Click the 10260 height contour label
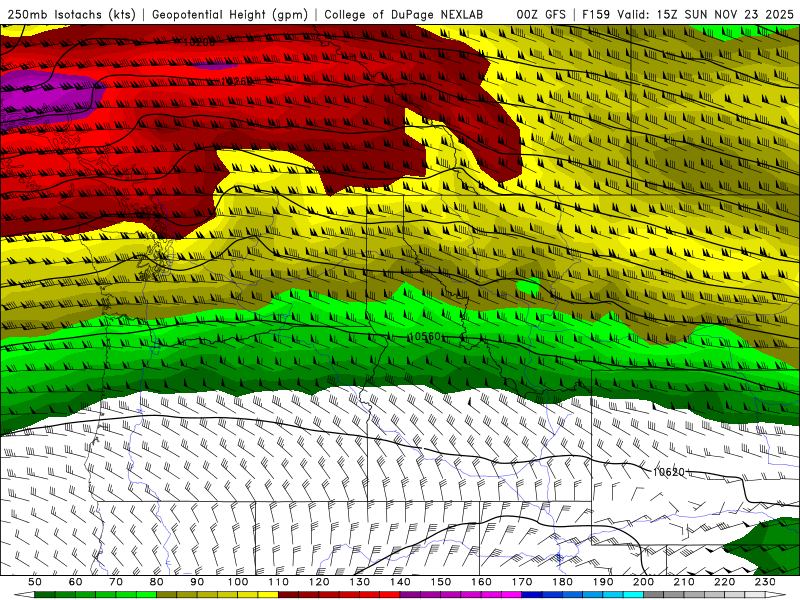The image size is (800, 600). (238, 81)
